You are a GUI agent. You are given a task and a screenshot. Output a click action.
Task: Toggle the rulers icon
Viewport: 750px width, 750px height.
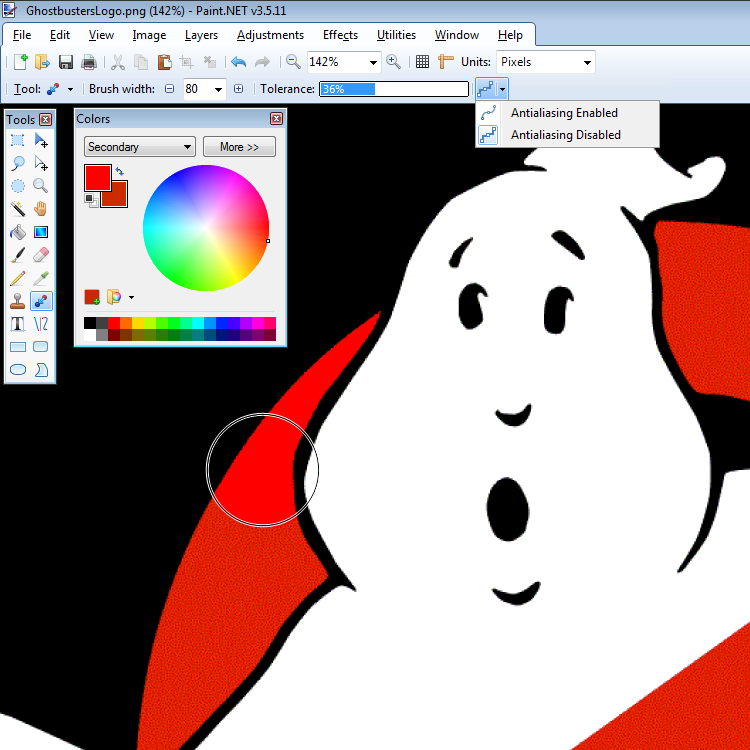click(x=445, y=62)
